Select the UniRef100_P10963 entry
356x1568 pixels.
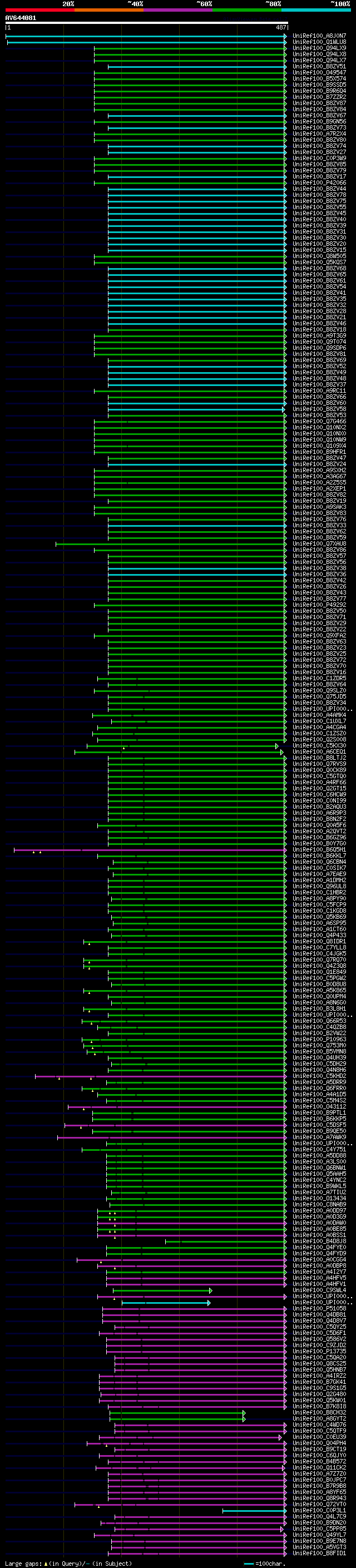(x=319, y=1039)
